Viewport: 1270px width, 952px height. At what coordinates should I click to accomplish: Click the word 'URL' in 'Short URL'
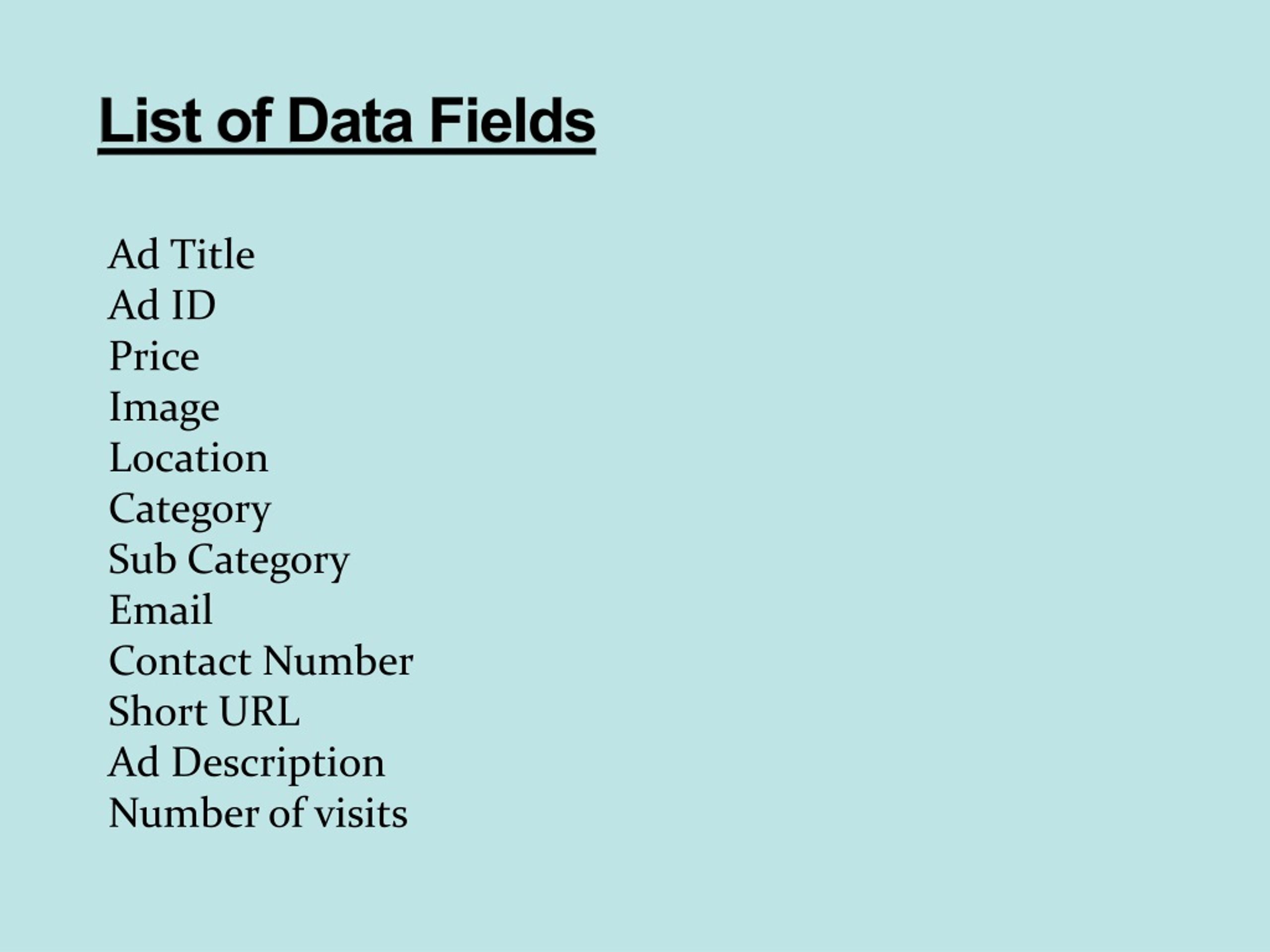point(259,712)
